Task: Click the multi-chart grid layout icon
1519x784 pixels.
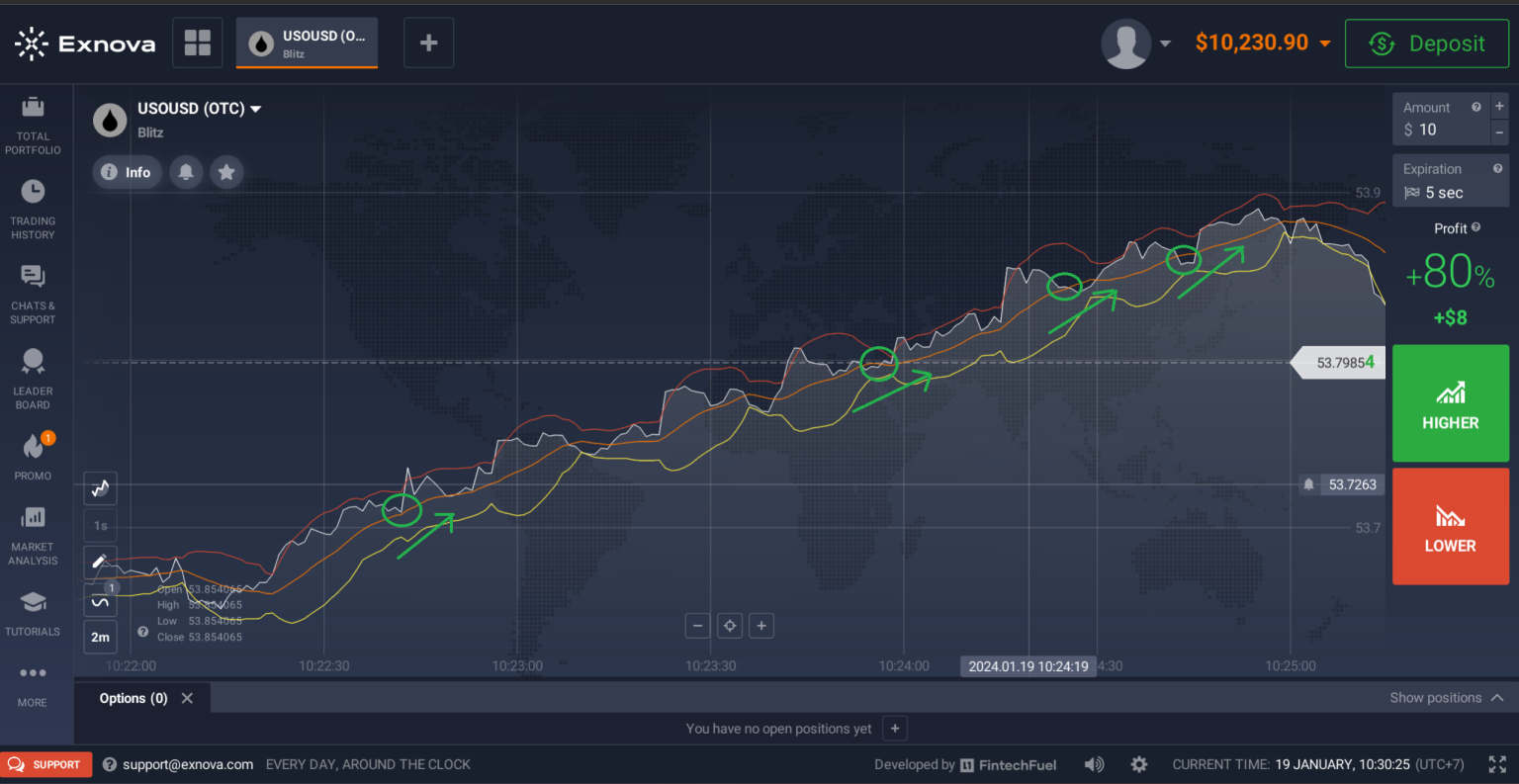Action: point(198,43)
